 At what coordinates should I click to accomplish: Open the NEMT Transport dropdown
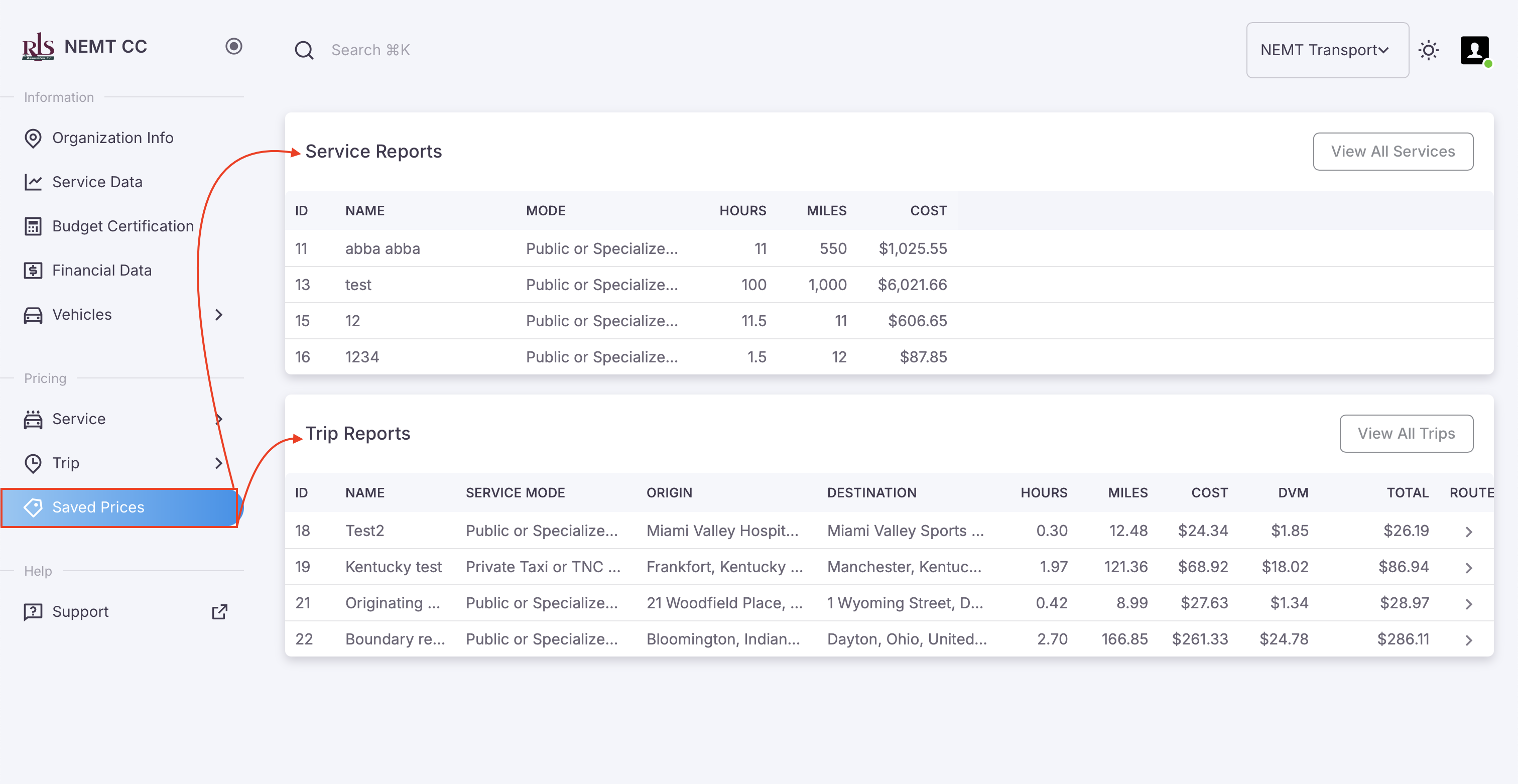pyautogui.click(x=1326, y=50)
